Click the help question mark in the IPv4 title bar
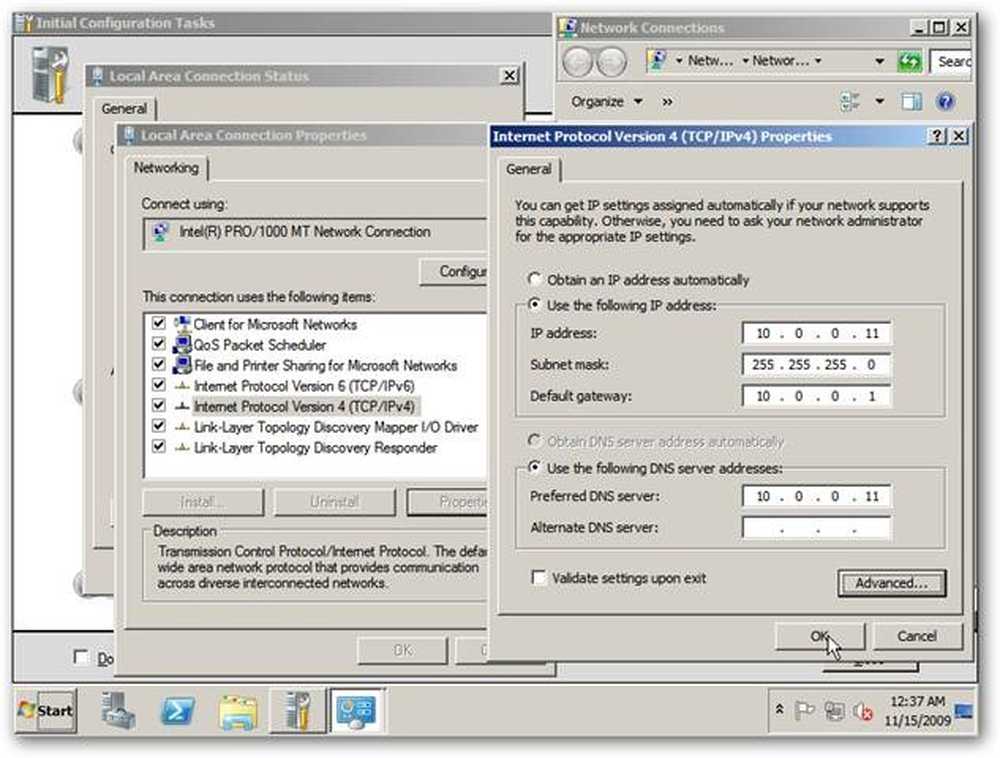The image size is (1000, 758). click(x=937, y=136)
